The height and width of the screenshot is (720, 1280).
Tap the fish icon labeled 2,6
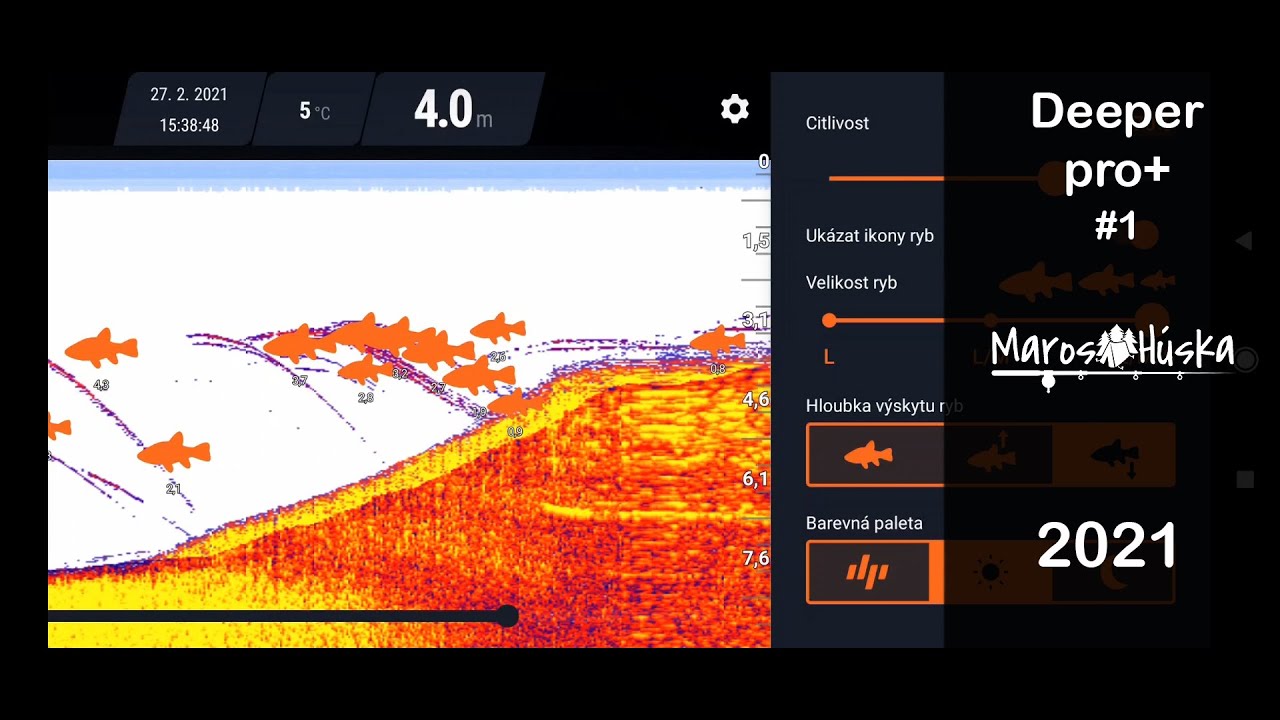pos(498,327)
